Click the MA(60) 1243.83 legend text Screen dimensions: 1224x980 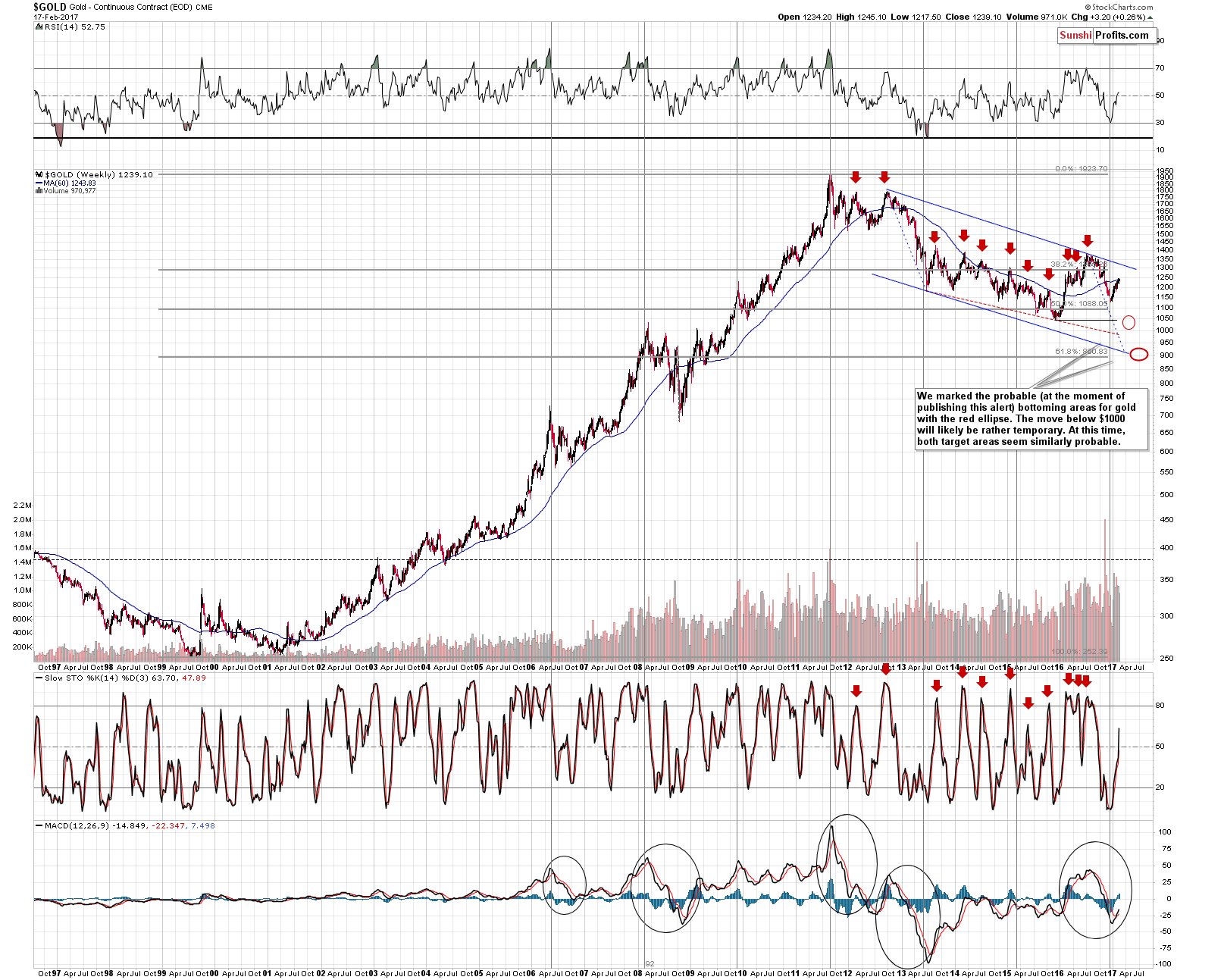pos(70,183)
